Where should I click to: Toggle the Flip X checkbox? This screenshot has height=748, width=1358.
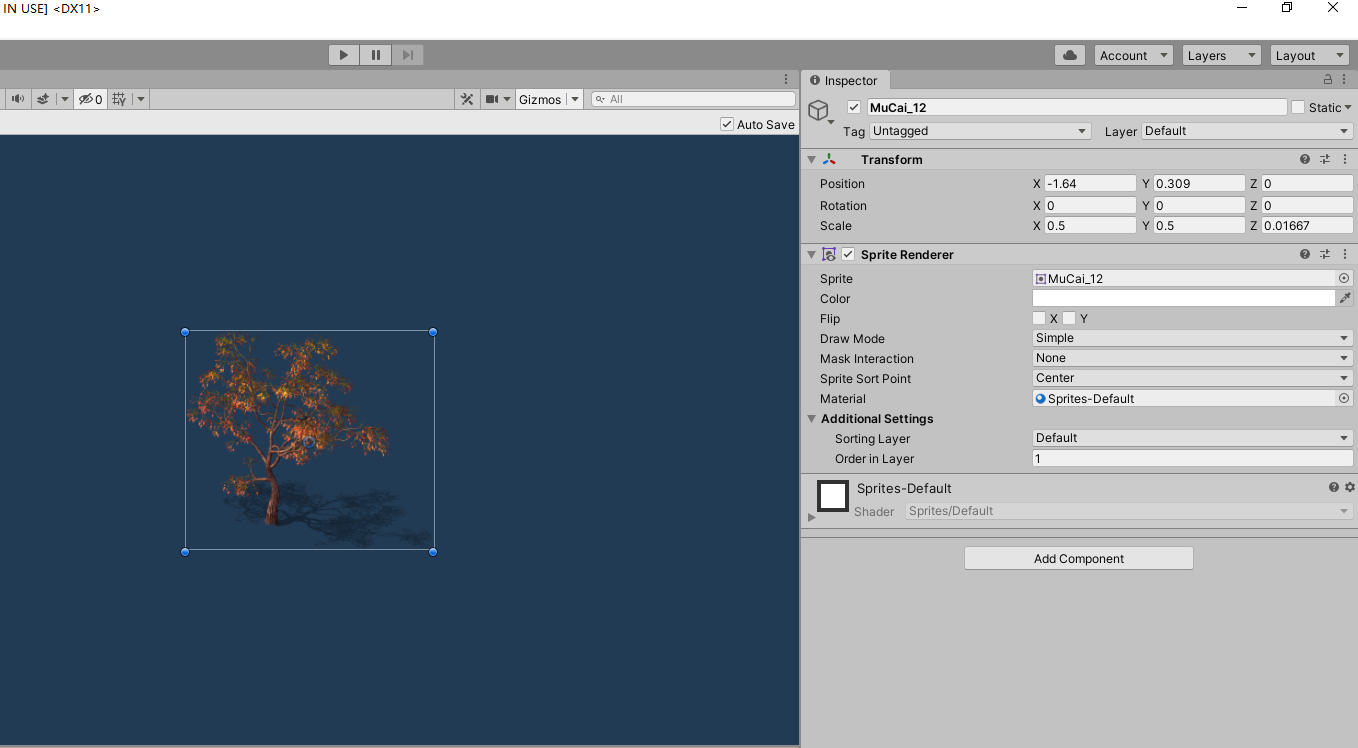coord(1039,318)
